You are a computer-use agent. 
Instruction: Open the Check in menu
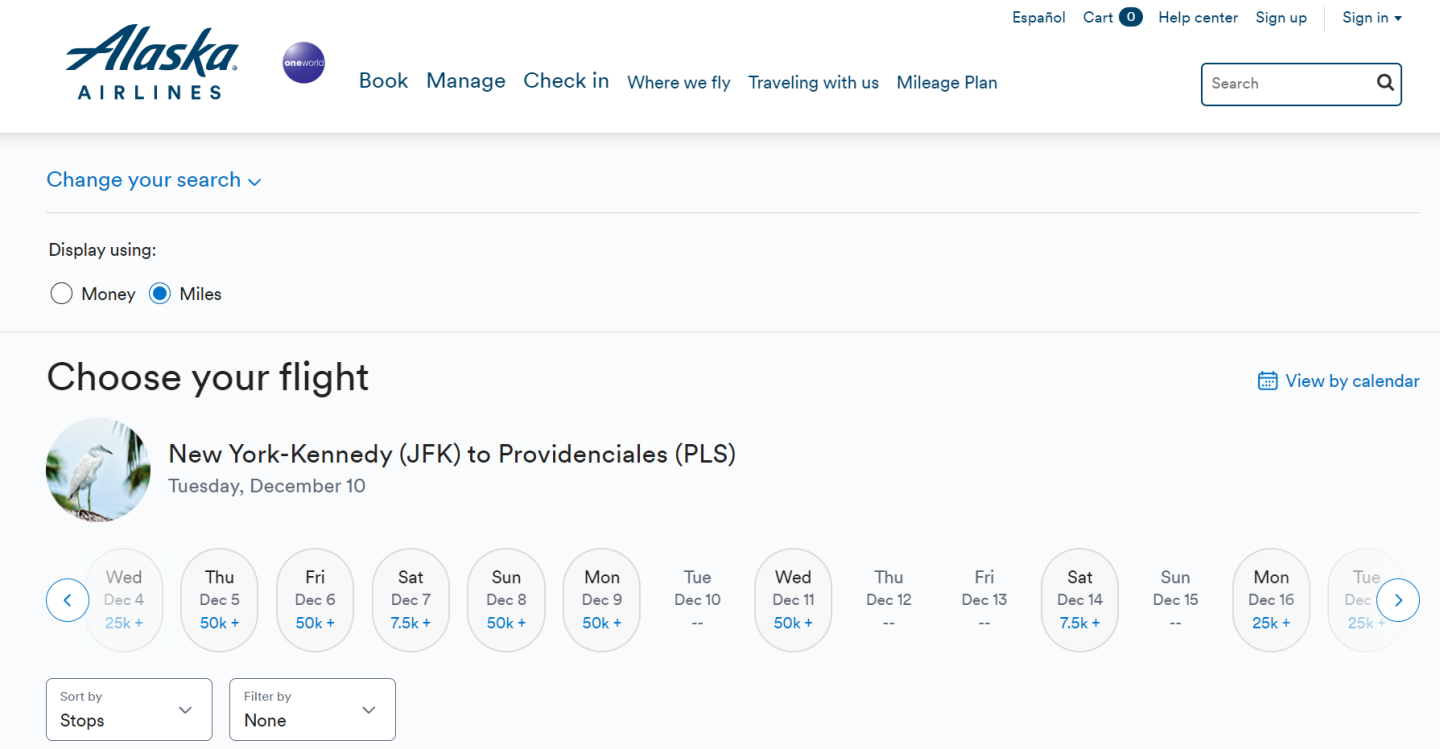[566, 81]
